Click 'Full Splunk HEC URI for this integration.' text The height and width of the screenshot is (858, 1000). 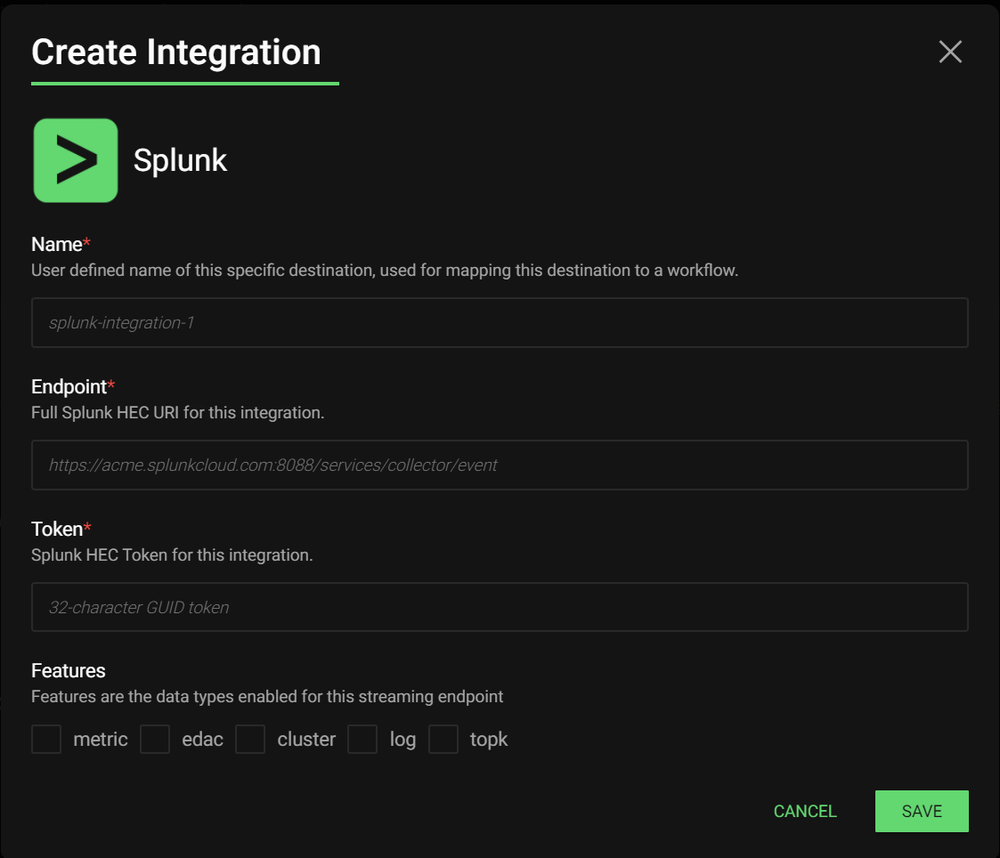178,413
